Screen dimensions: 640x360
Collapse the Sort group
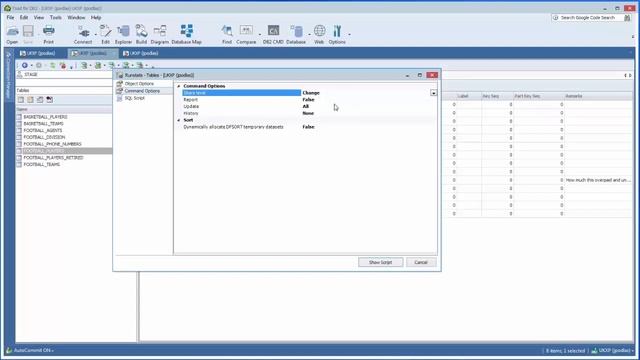point(178,120)
